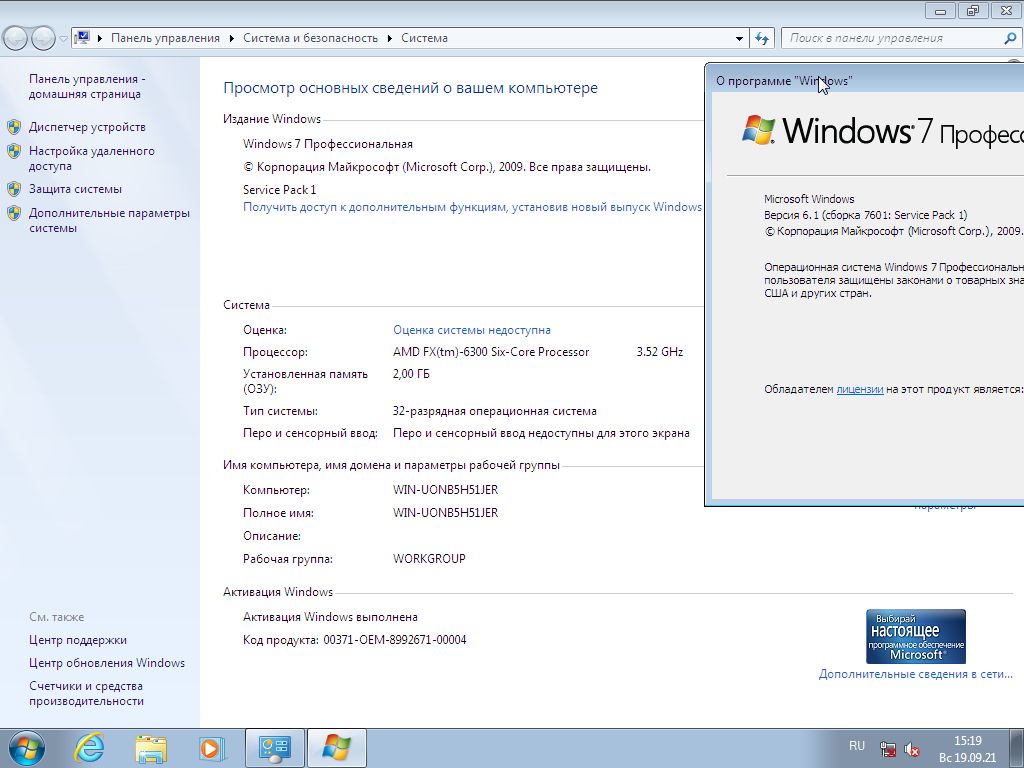The height and width of the screenshot is (768, 1024).
Task: Select text 32-разрядная операционная система
Action: [494, 411]
